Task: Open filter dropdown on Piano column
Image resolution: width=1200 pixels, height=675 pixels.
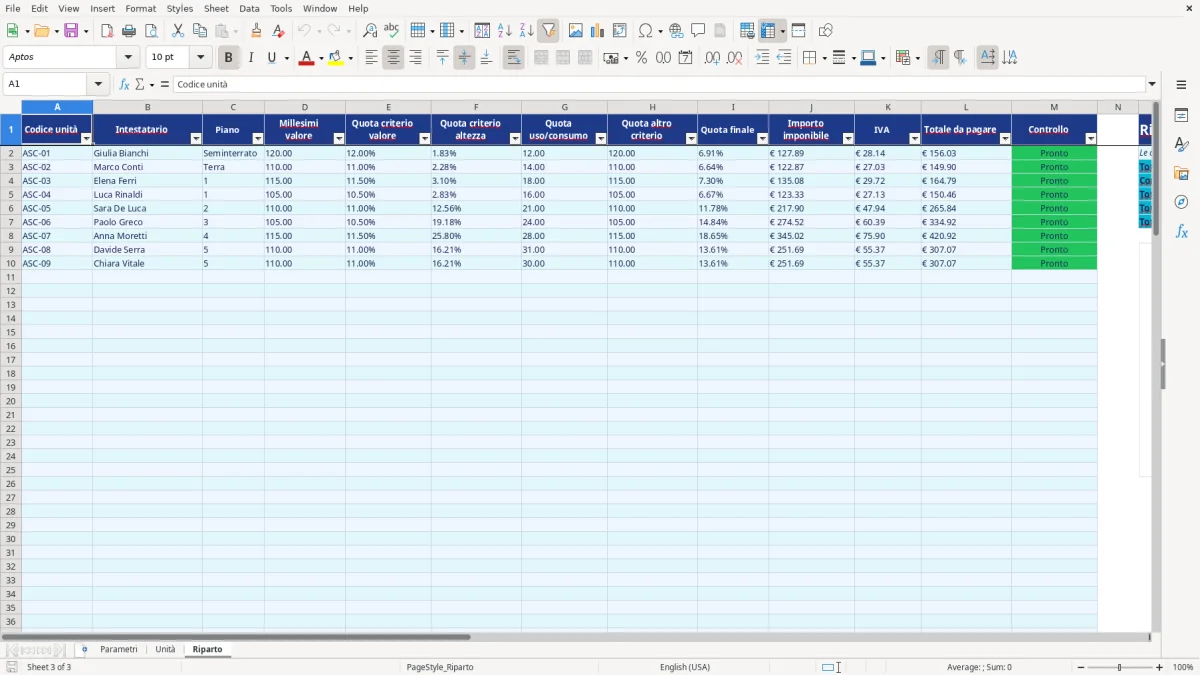Action: pos(258,139)
